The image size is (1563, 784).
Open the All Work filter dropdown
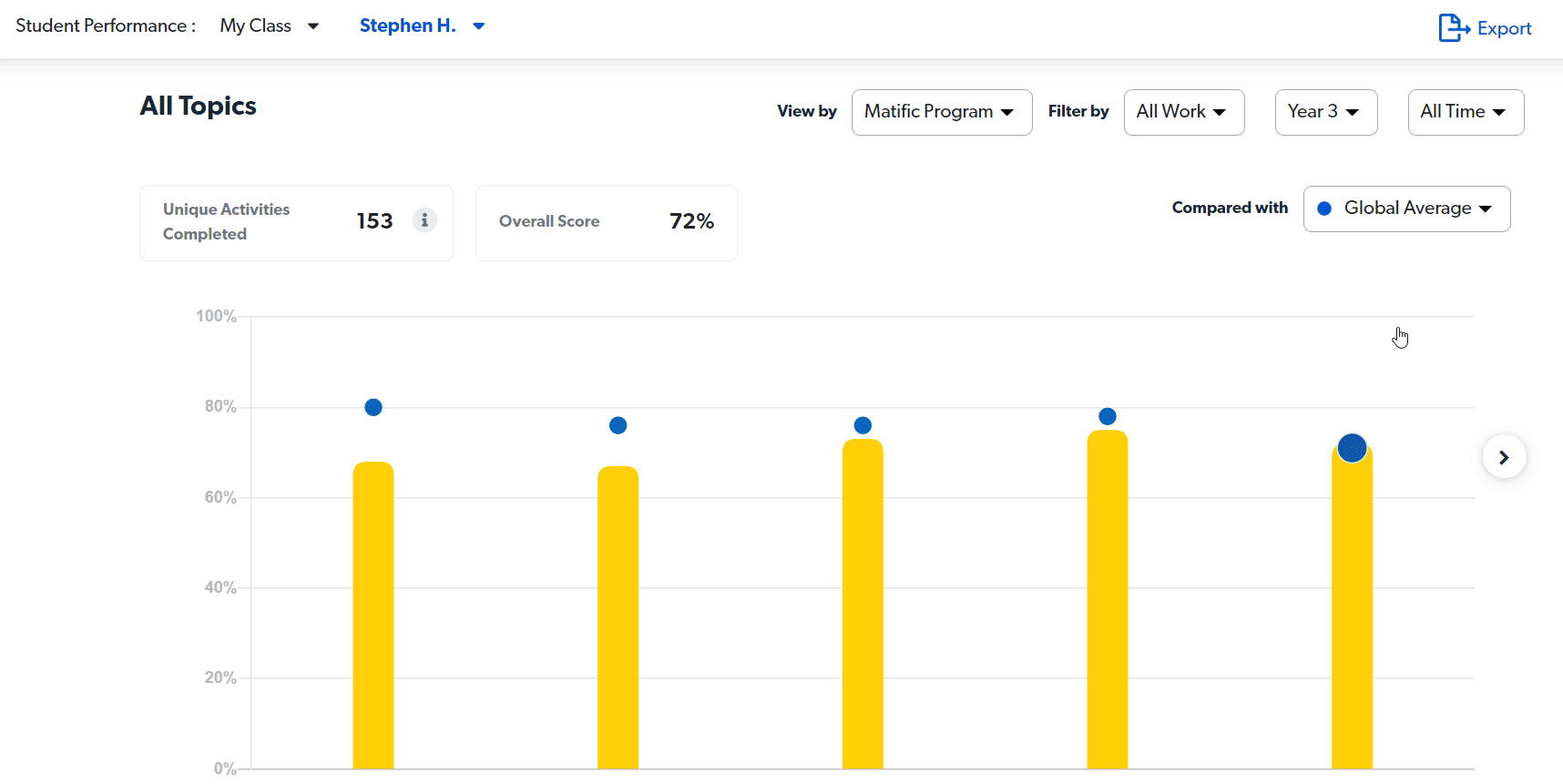coord(1183,112)
